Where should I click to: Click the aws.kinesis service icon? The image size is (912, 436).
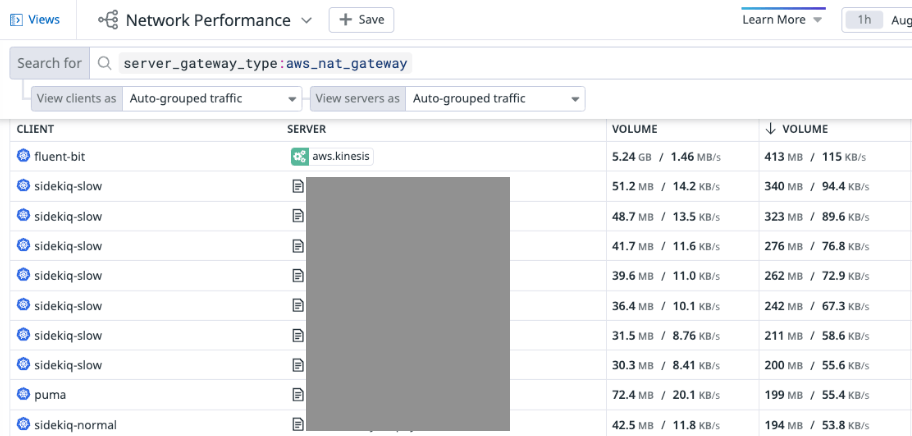tap(300, 156)
